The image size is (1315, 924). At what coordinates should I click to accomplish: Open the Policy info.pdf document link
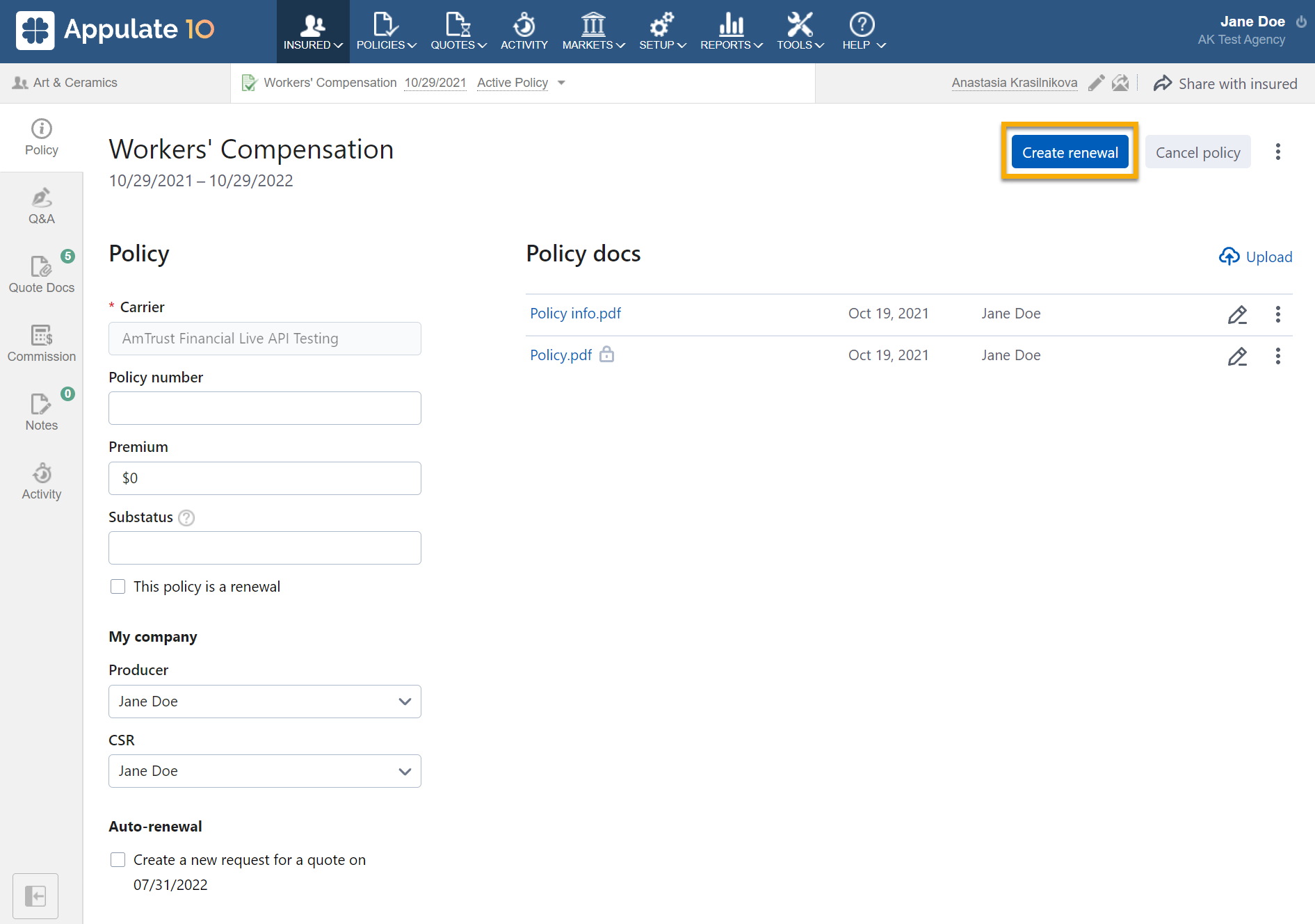click(x=575, y=314)
